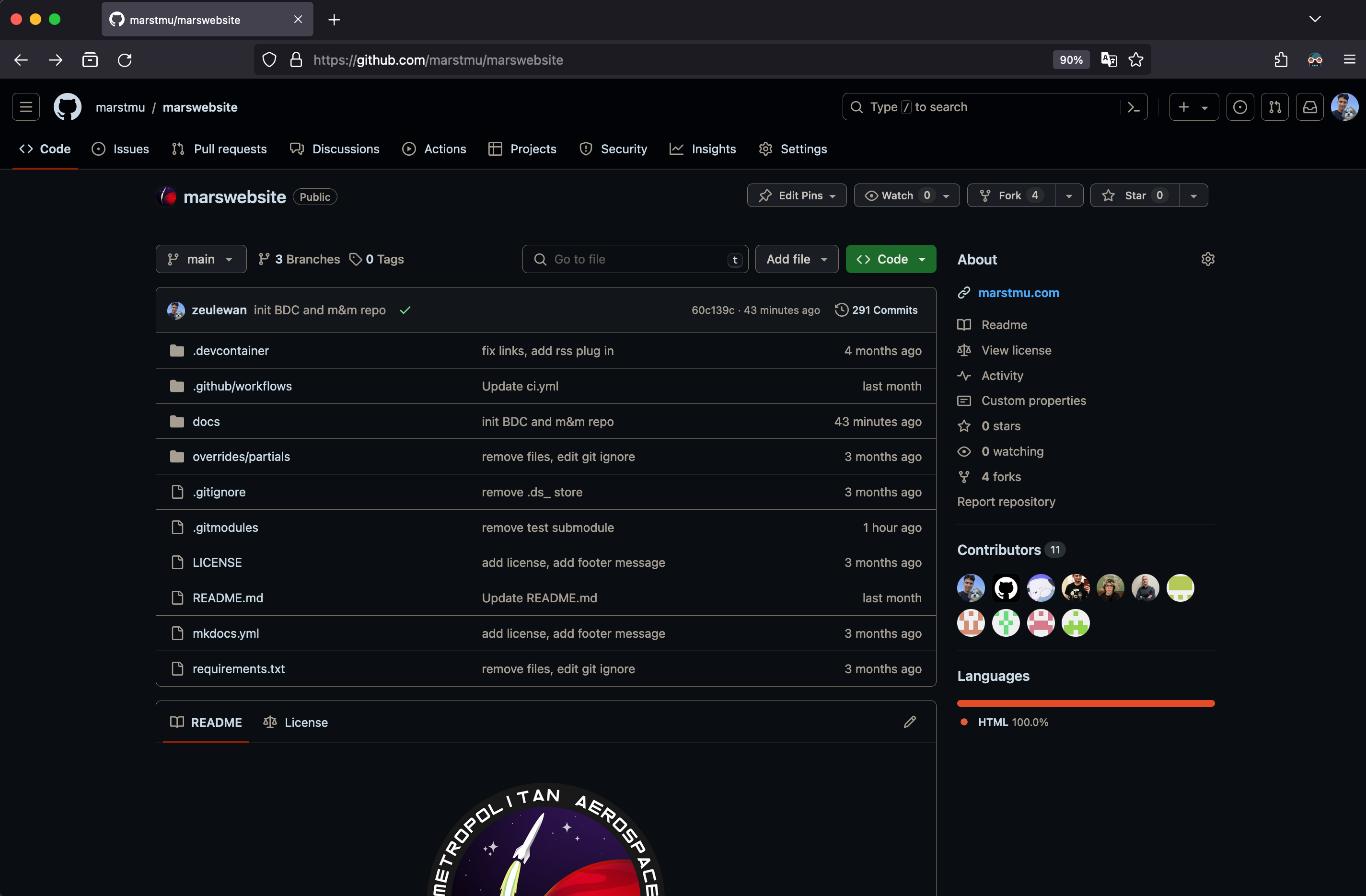The height and width of the screenshot is (896, 1366).
Task: Switch to the Issues tab
Action: tap(120, 149)
